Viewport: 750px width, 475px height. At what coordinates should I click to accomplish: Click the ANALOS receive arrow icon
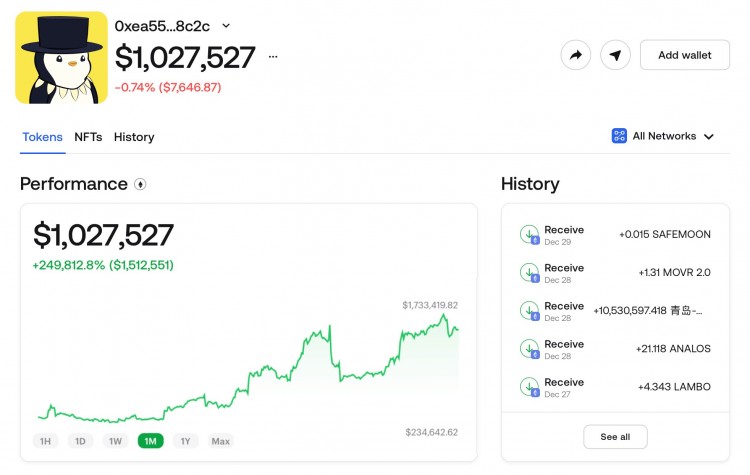529,348
